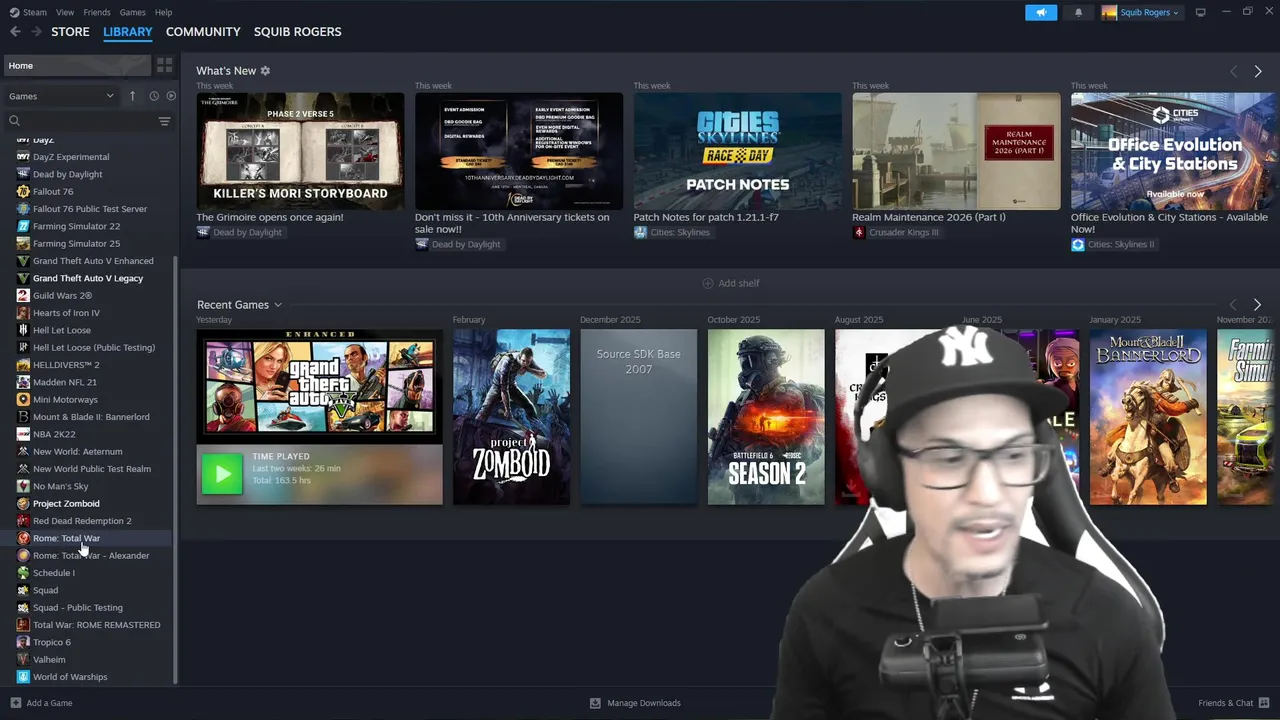1280x720 pixels.
Task: Open Project Zomboid game cover
Action: click(511, 417)
